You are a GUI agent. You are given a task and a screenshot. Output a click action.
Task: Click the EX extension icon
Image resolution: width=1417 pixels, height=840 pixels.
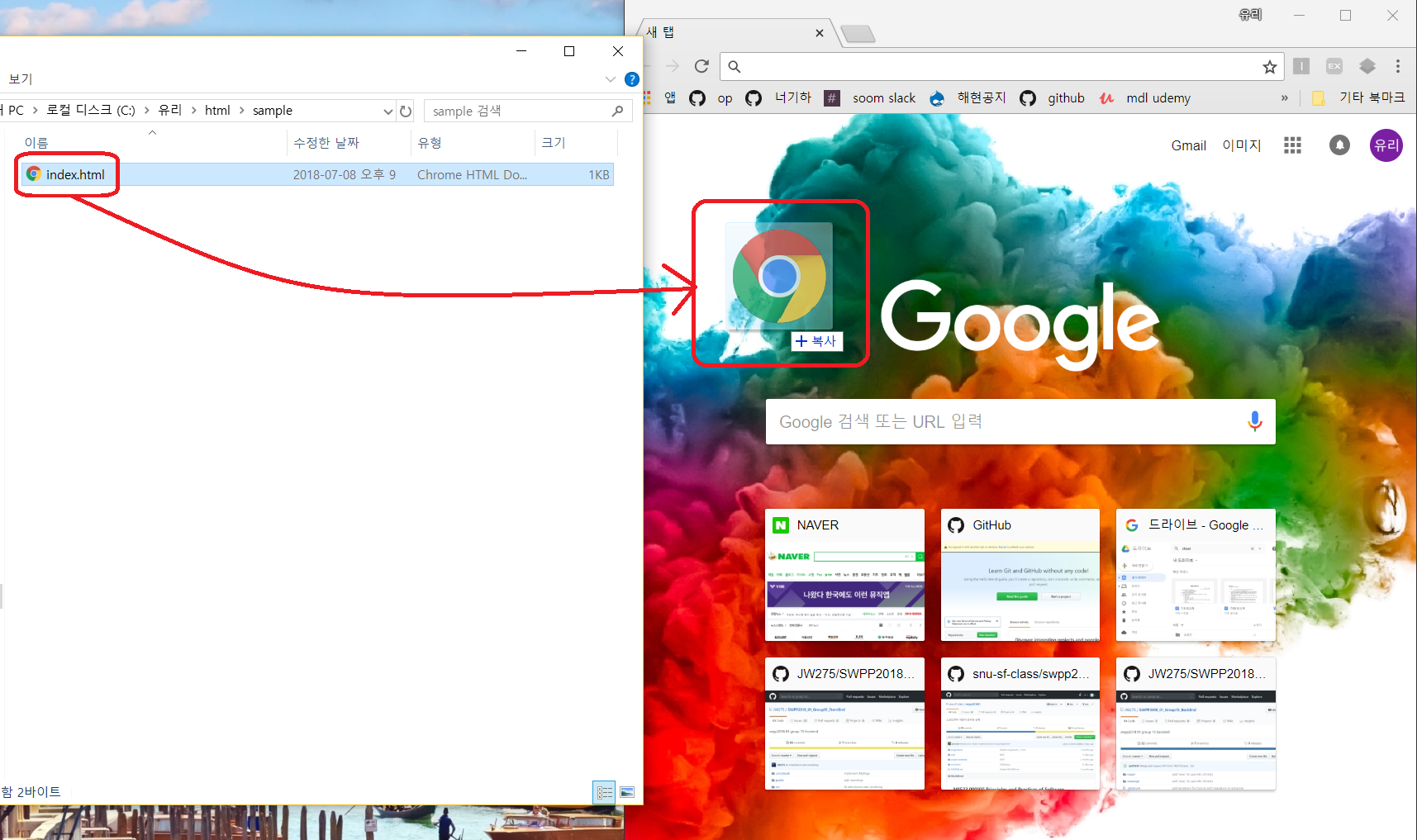(x=1334, y=66)
